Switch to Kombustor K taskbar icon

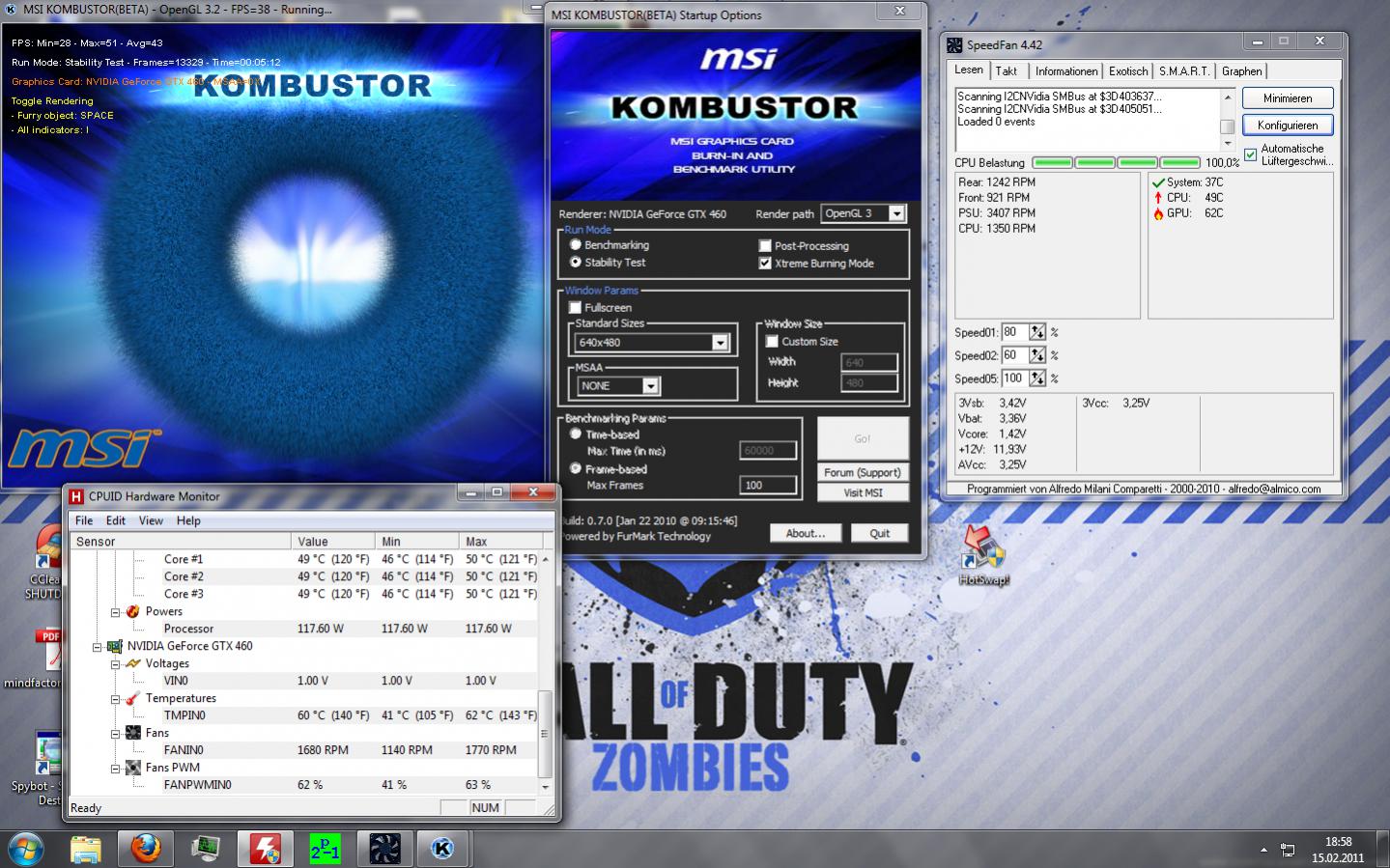pyautogui.click(x=443, y=849)
